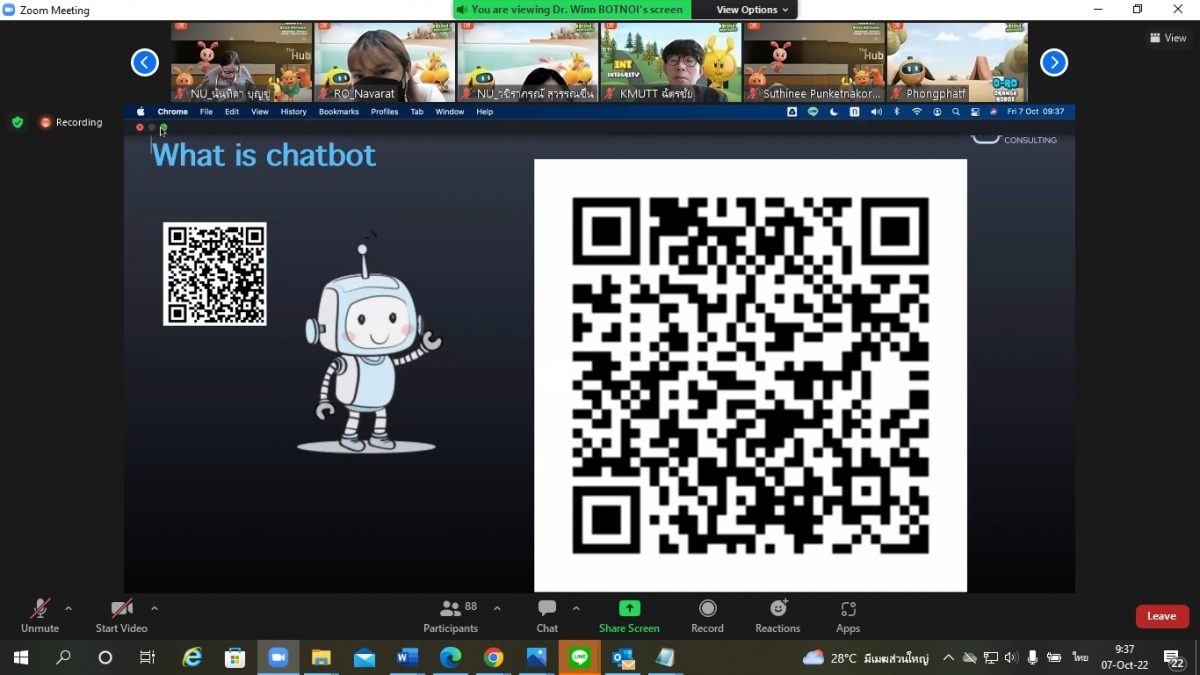The width and height of the screenshot is (1200, 675).
Task: Open the View Options dropdown
Action: click(753, 10)
